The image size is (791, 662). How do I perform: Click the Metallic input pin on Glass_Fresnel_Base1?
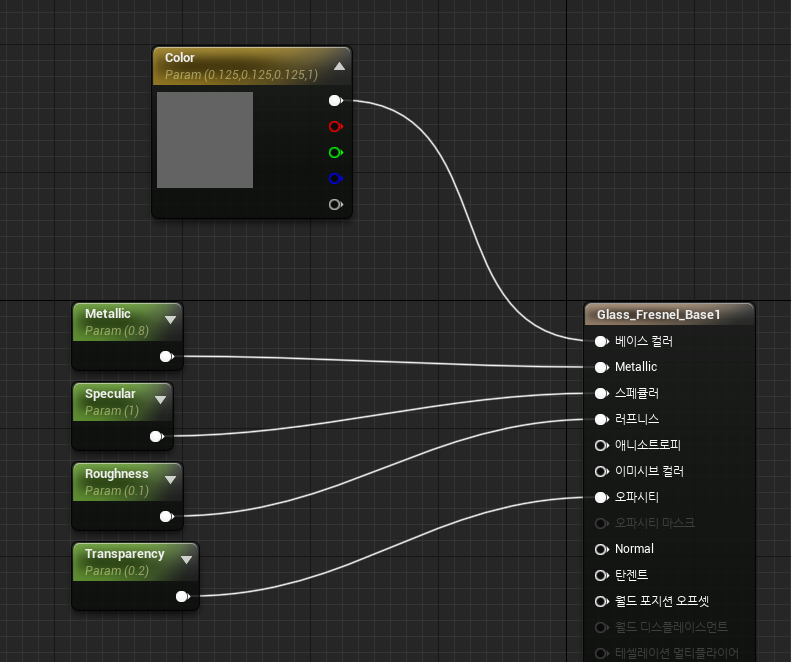601,367
